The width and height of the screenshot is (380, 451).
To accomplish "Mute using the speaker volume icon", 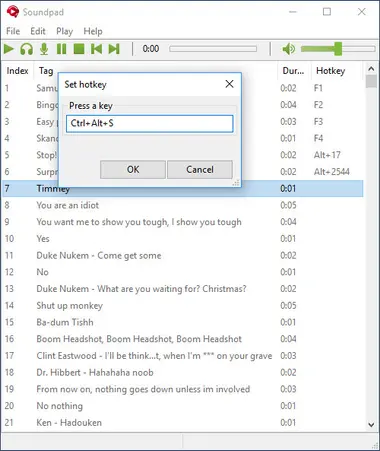I will click(289, 49).
